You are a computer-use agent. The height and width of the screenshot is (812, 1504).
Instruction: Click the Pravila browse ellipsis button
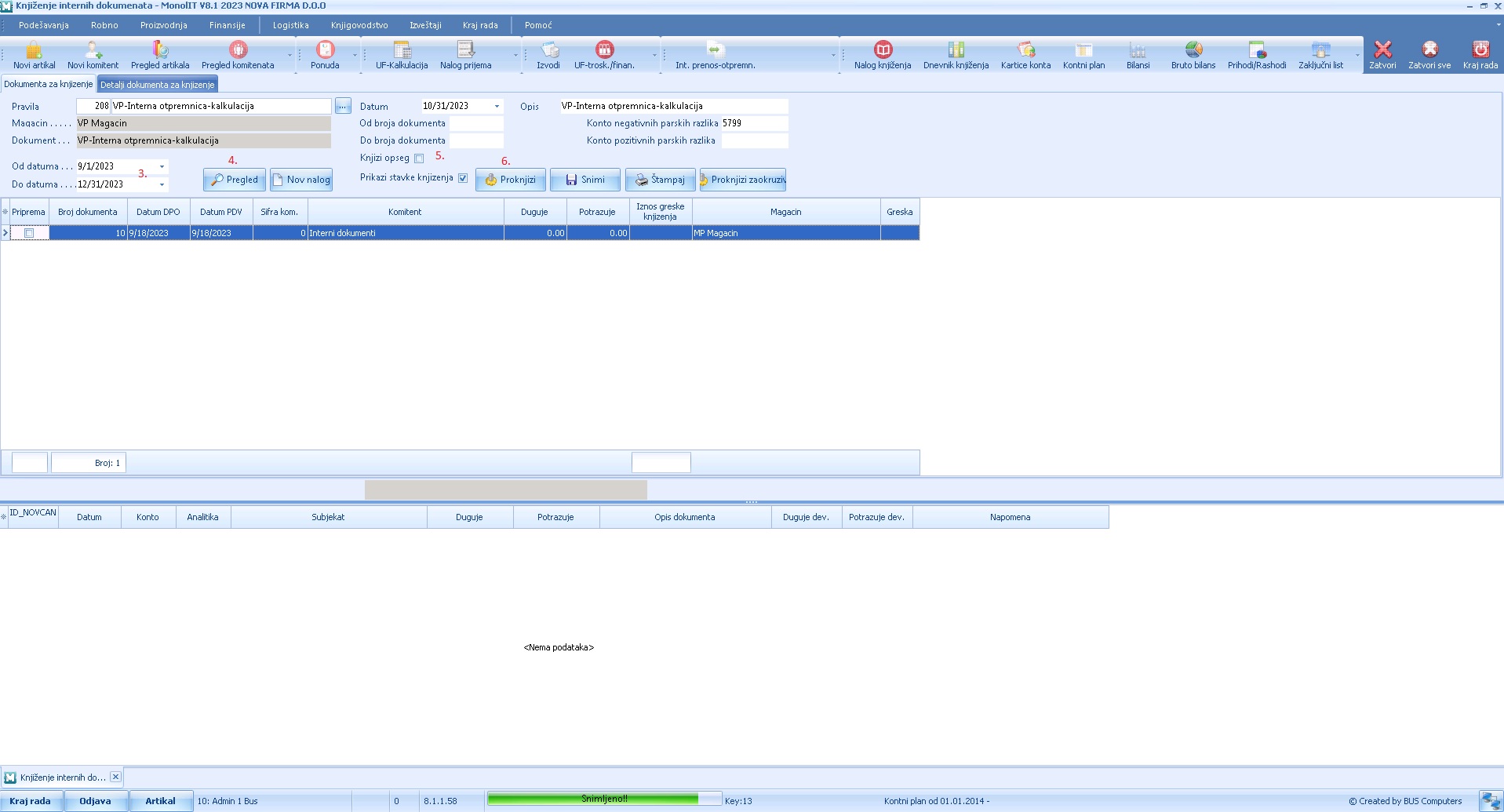tap(343, 106)
